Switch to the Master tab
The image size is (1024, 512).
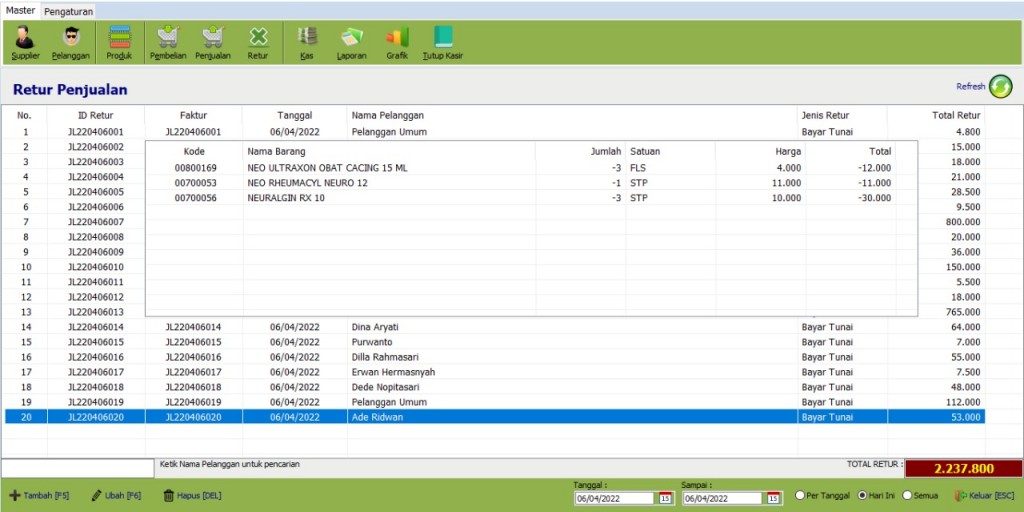pos(20,10)
